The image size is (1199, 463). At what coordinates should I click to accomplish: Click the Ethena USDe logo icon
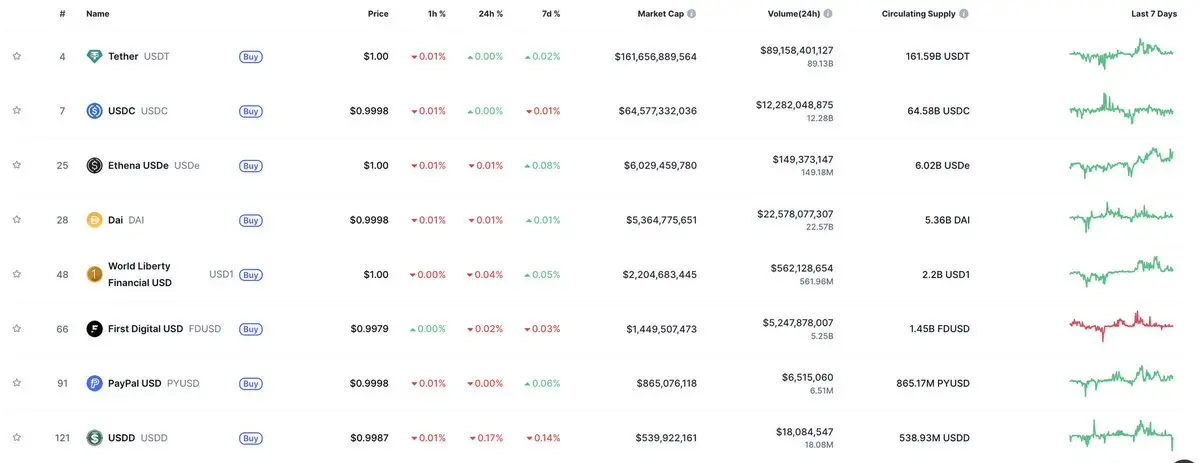[x=94, y=165]
